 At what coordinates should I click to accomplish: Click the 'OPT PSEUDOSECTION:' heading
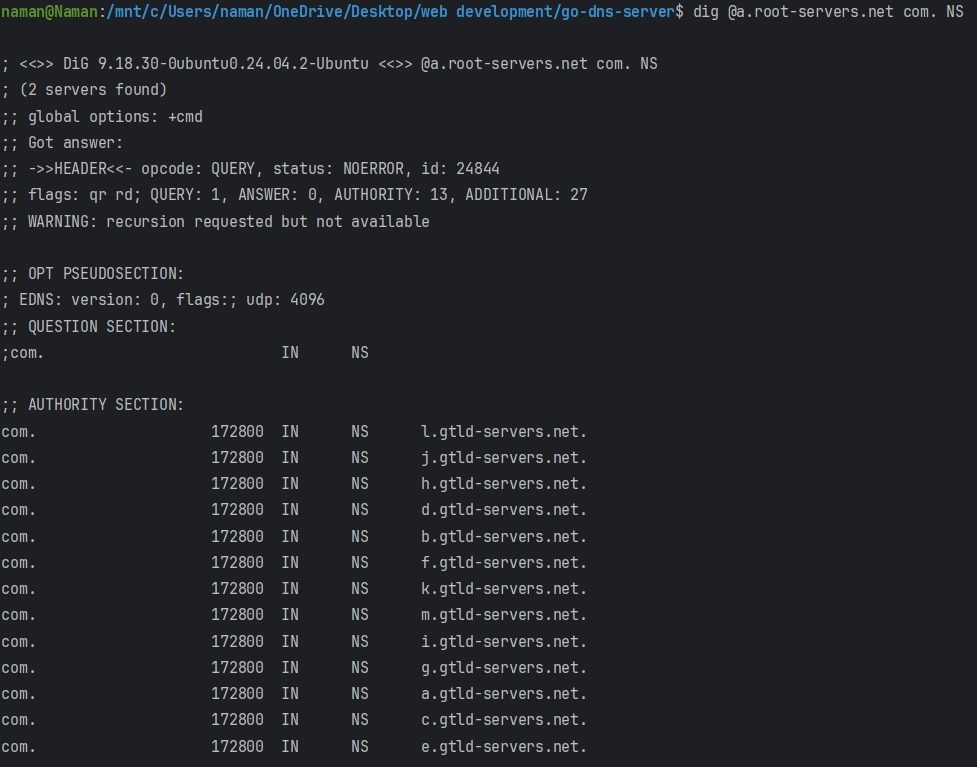pyautogui.click(x=93, y=274)
